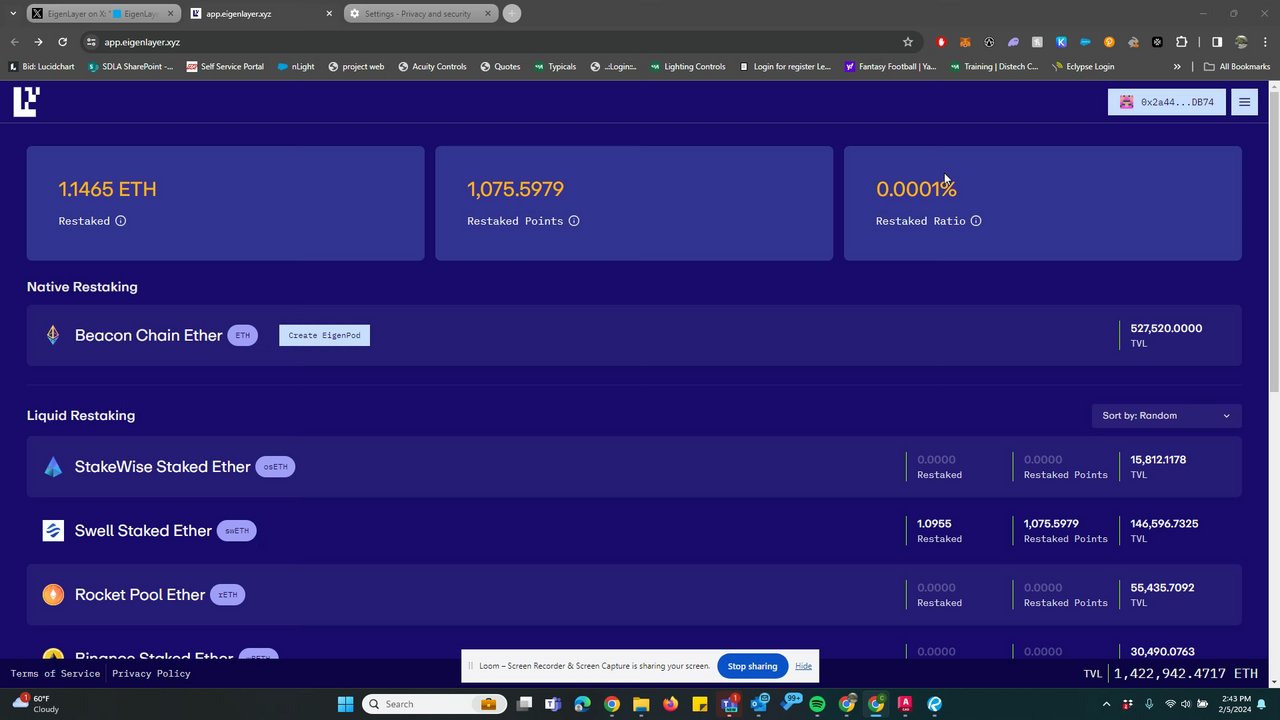Open the weather widget showing 60°F Cloudy
The image size is (1280, 720).
click(x=36, y=704)
